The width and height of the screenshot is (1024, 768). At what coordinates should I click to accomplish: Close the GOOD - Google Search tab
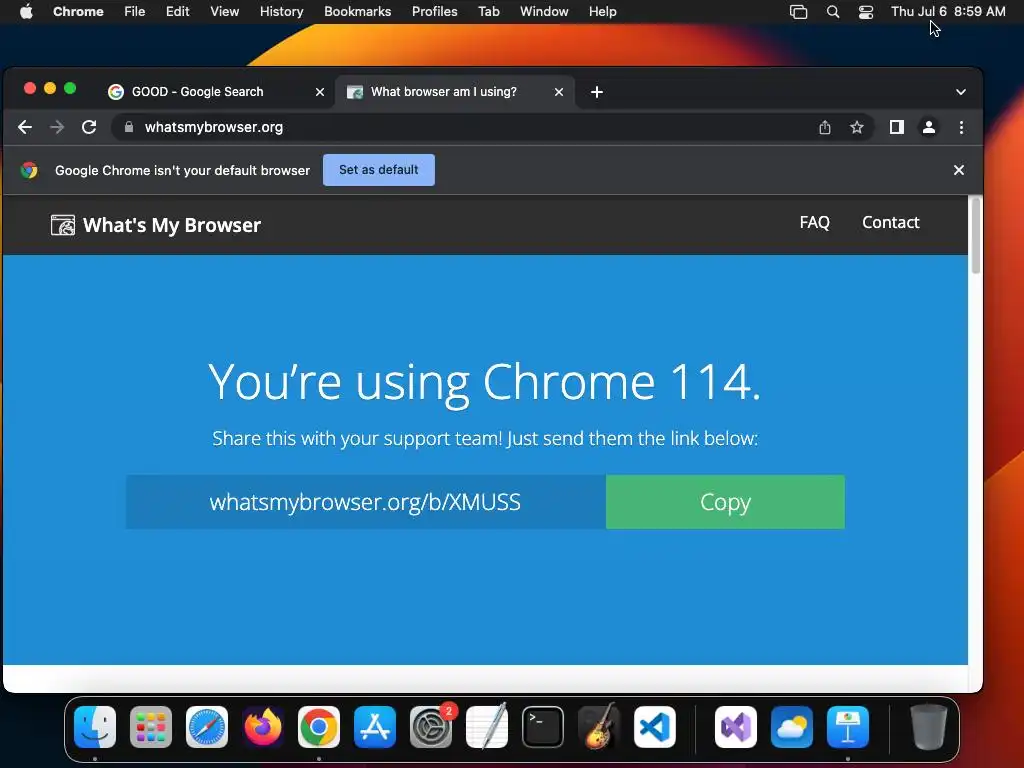click(x=320, y=92)
